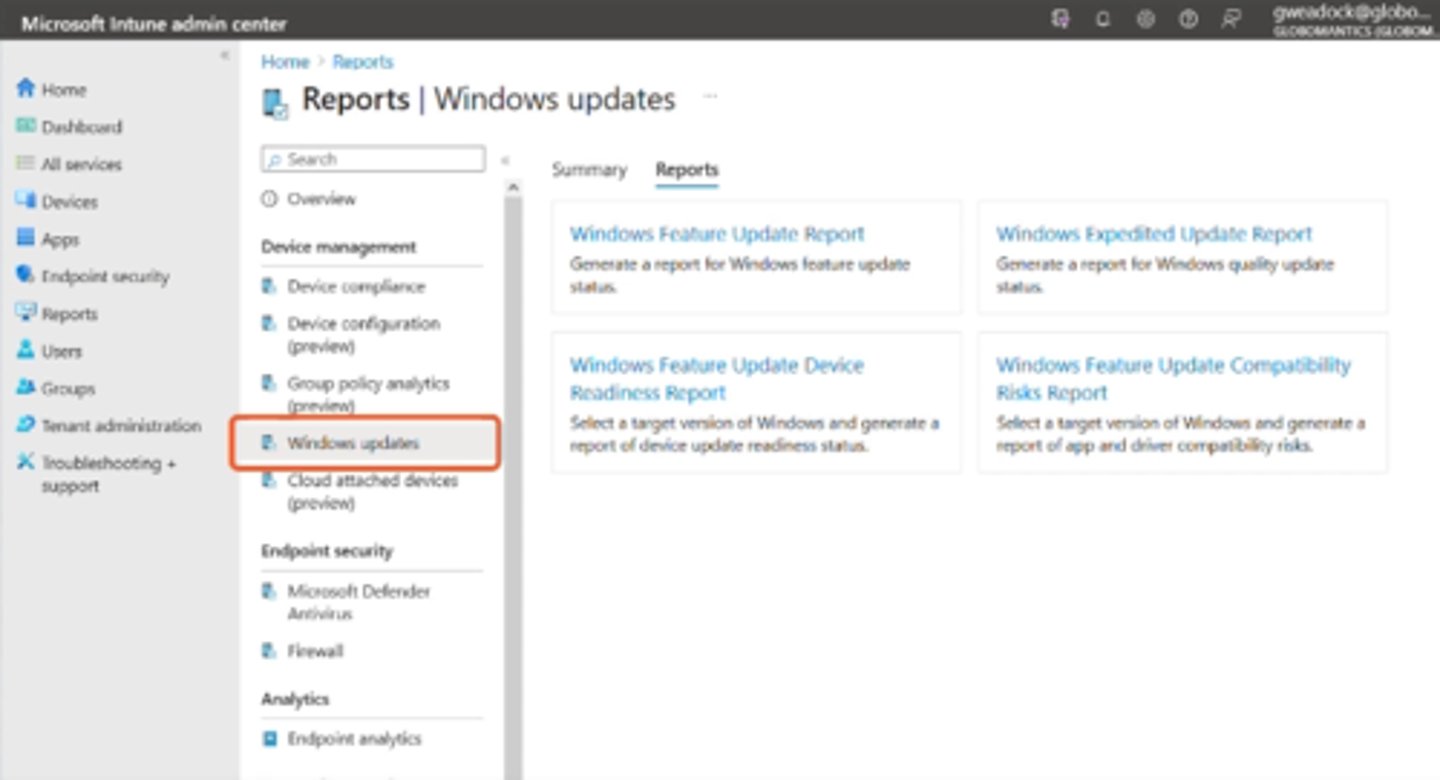Click the scrollbar up arrow in submenu
The image size is (1440, 780).
coord(513,187)
